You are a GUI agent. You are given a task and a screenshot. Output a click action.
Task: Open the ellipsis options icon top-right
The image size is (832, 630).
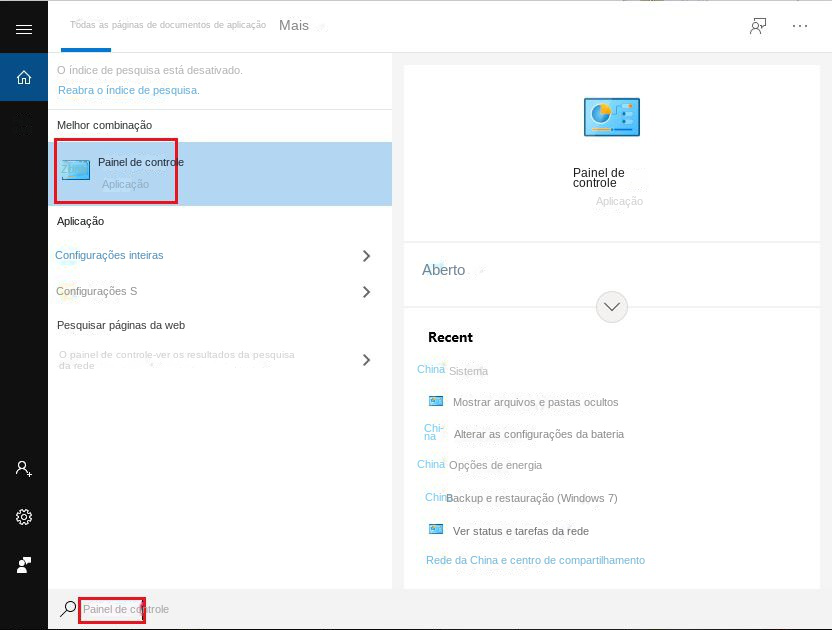click(x=800, y=26)
